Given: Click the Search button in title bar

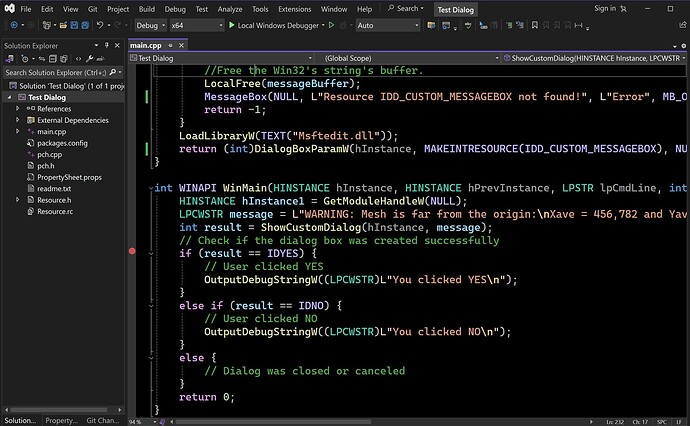Looking at the screenshot, I should pos(405,8).
